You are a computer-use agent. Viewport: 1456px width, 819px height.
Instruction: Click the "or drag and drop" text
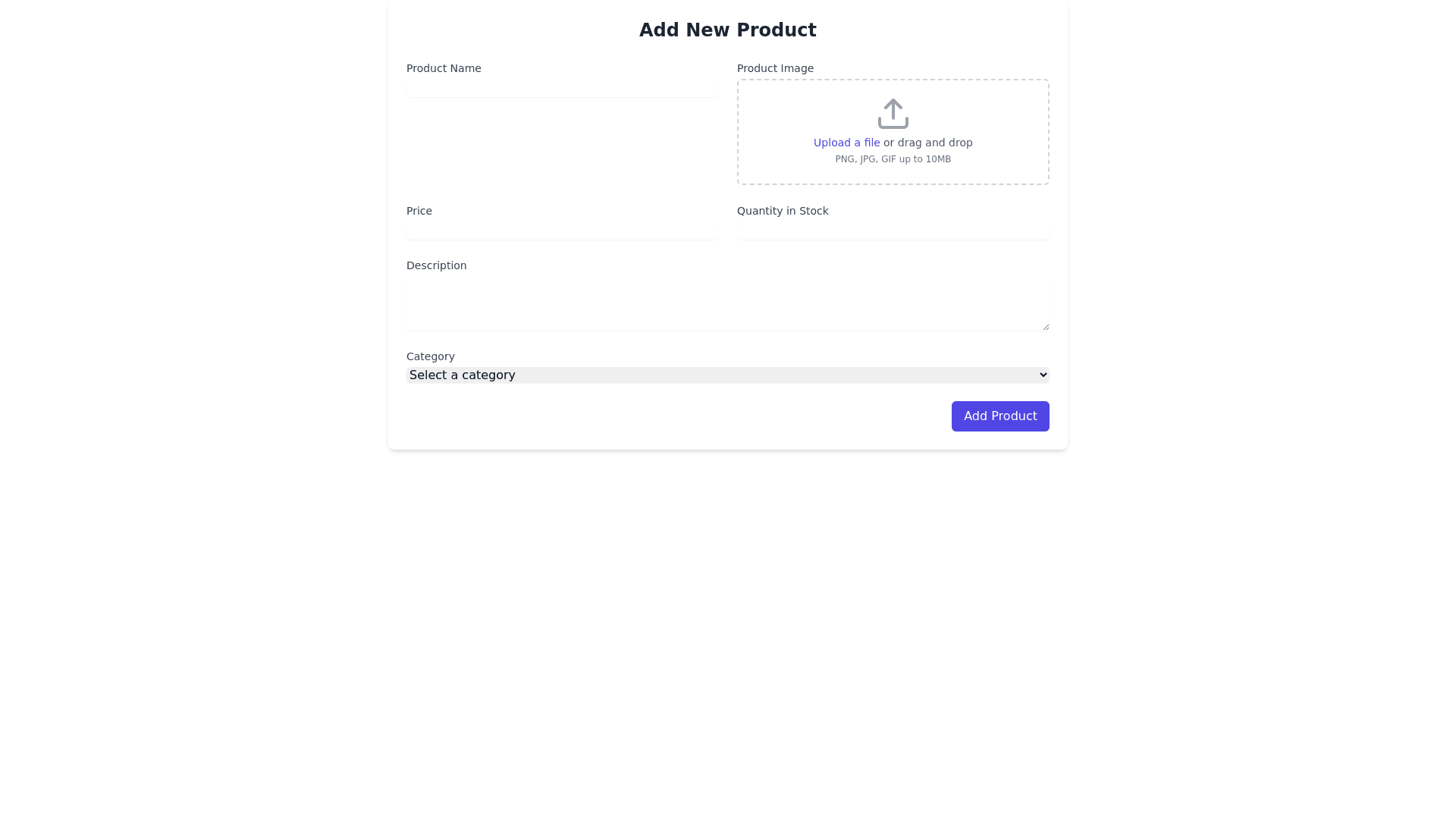tap(927, 143)
